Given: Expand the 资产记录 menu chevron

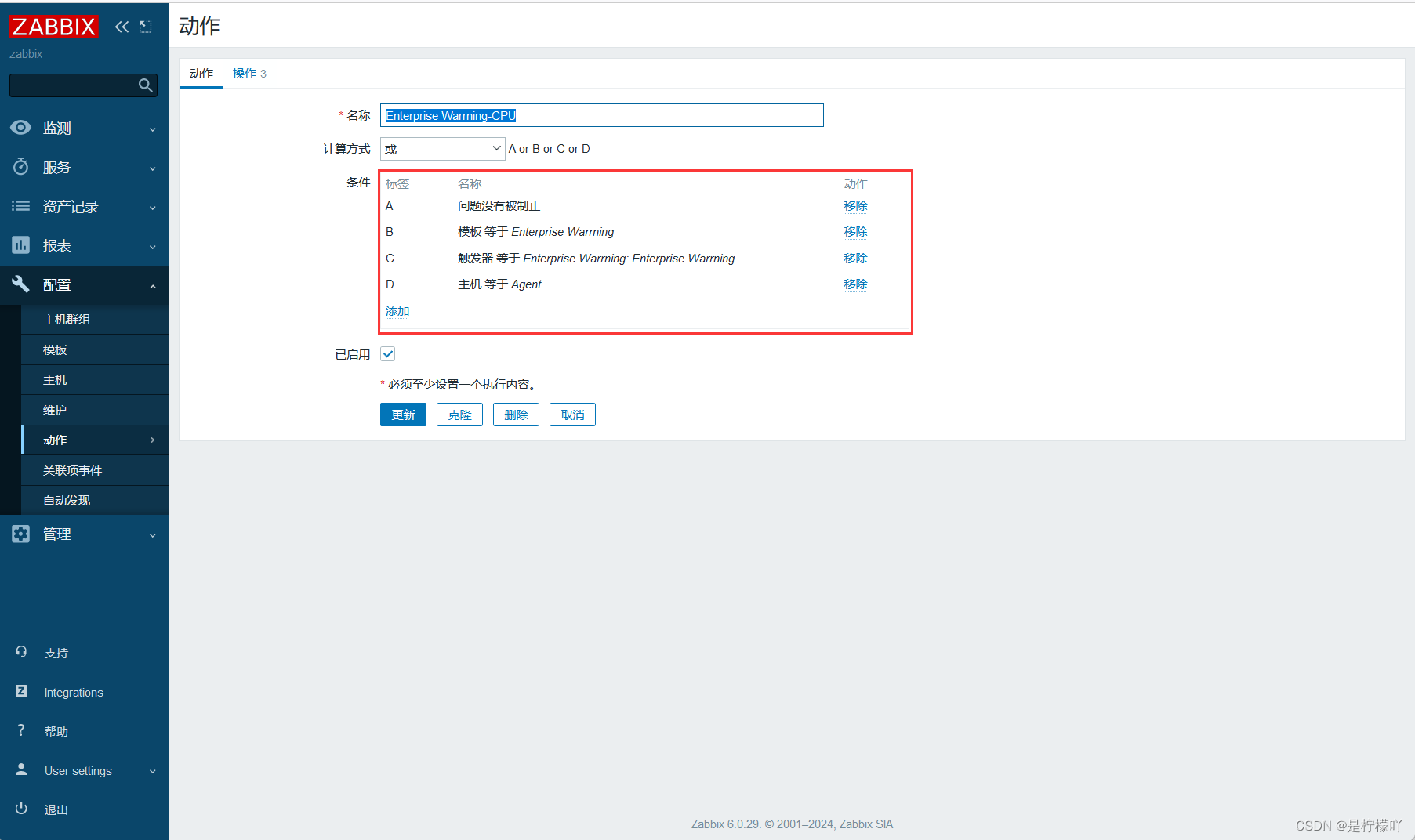Looking at the screenshot, I should click(153, 208).
